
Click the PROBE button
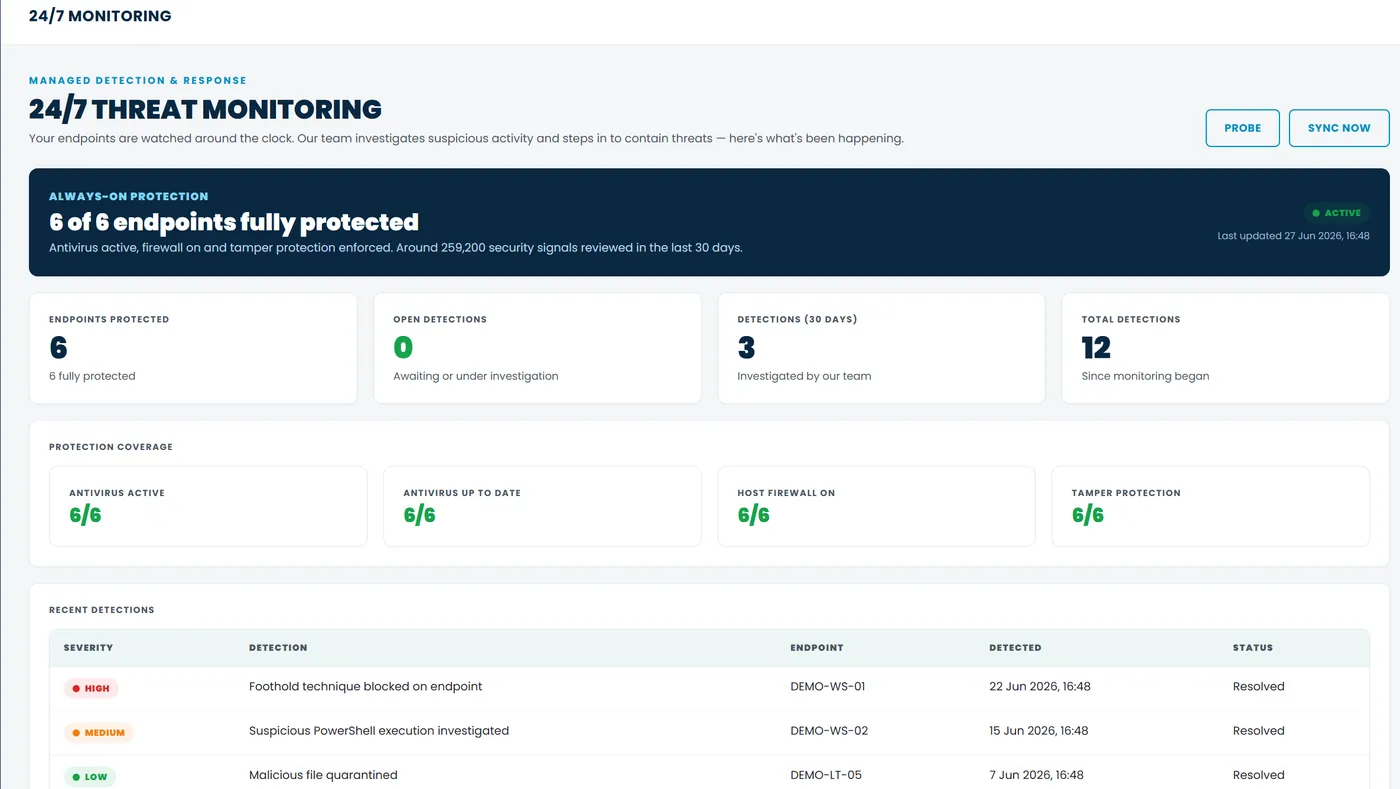(1242, 128)
